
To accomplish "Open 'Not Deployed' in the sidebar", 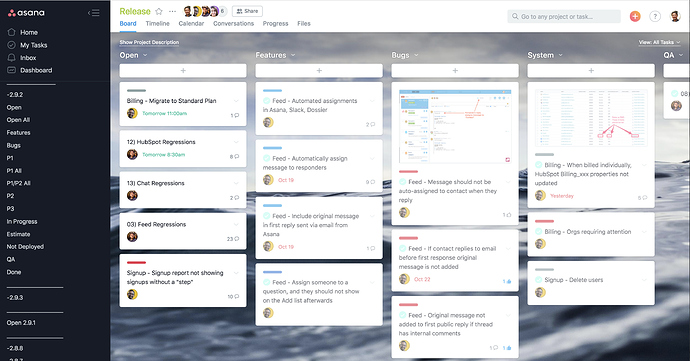I will tap(25, 247).
